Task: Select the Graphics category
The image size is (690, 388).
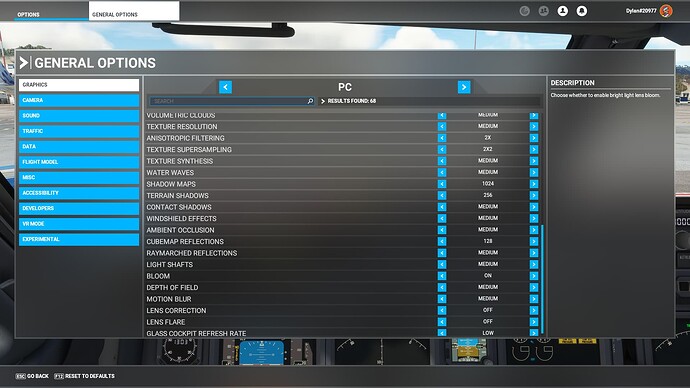Action: (x=79, y=85)
